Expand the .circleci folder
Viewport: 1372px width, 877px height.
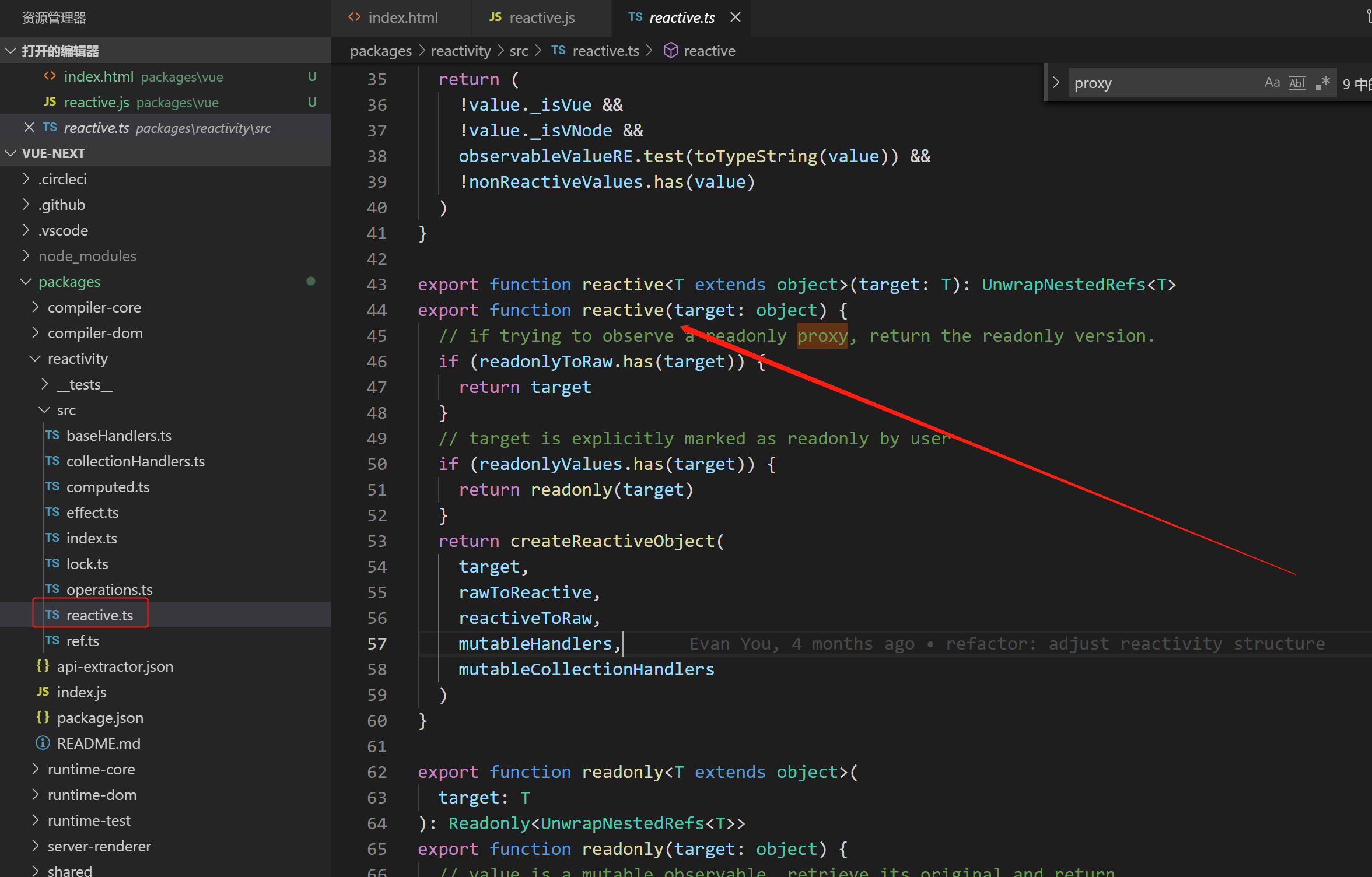pyautogui.click(x=166, y=179)
